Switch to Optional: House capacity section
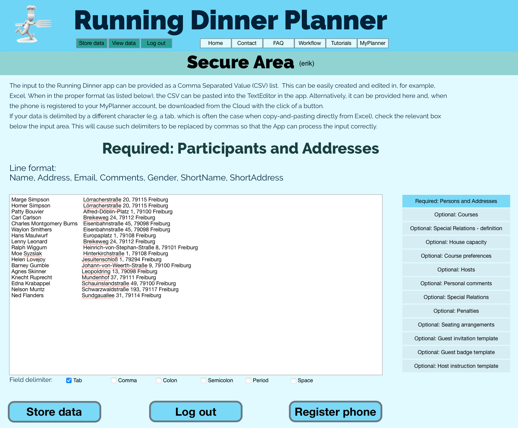 [x=456, y=242]
